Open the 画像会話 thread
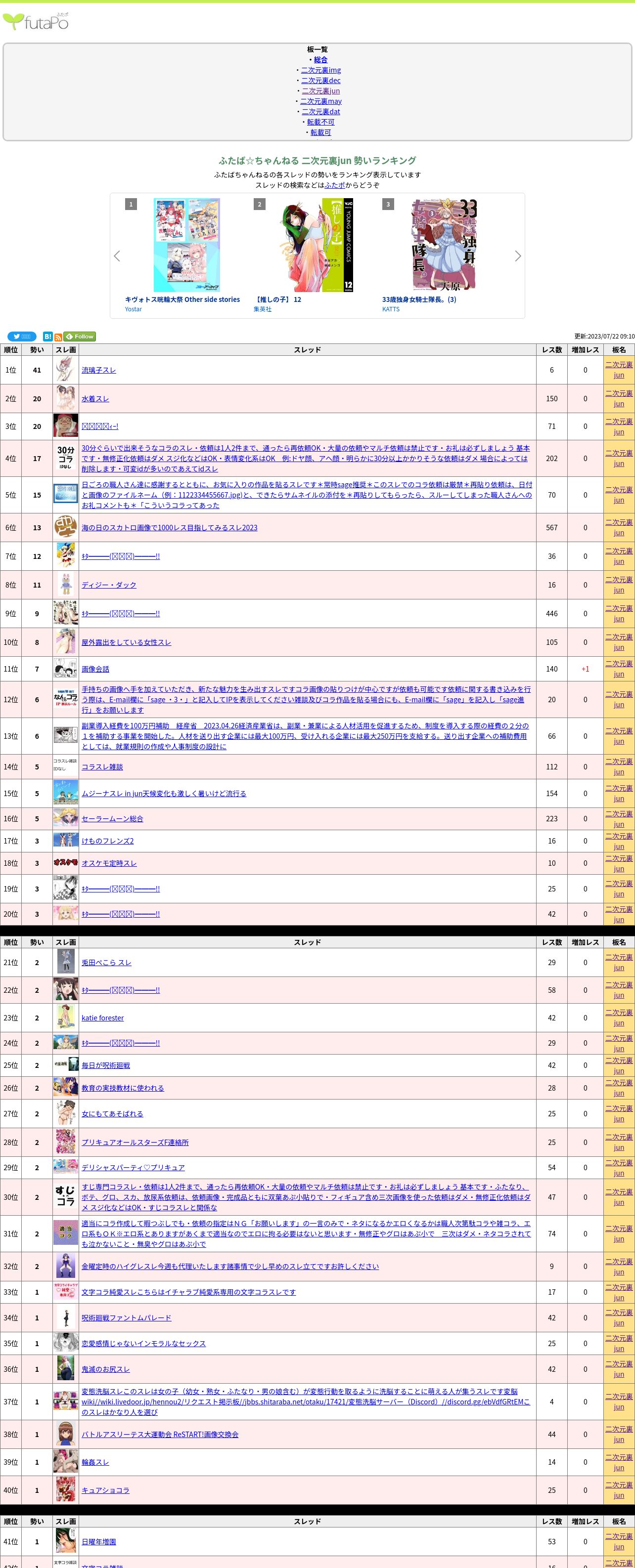635x1568 pixels. point(95,669)
